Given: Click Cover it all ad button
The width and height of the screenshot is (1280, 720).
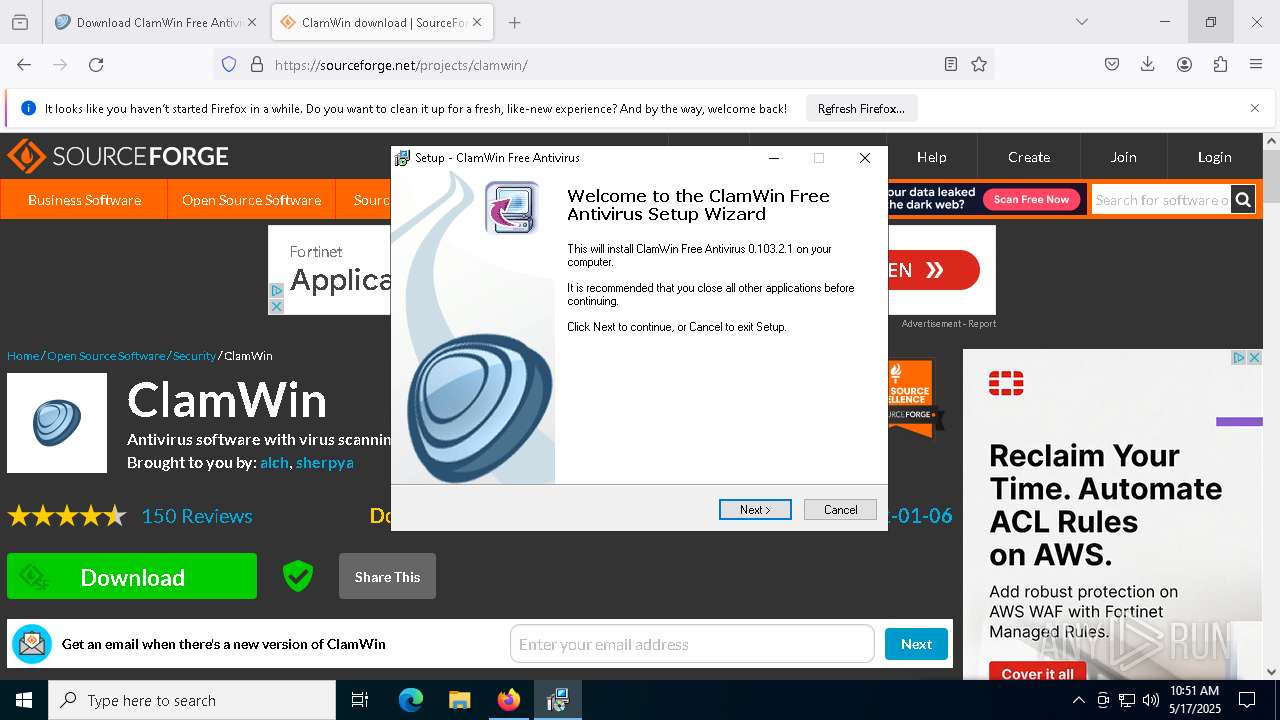Looking at the screenshot, I should click(x=1037, y=672).
